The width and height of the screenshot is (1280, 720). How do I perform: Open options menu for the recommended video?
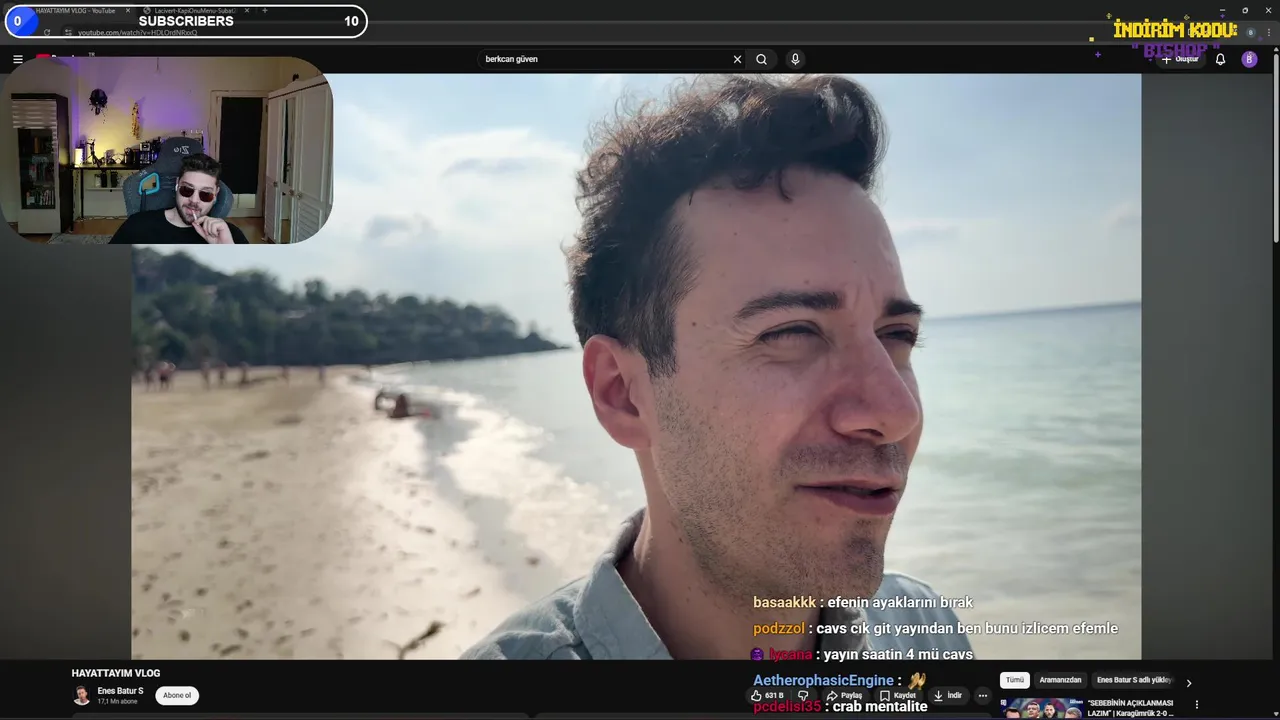1196,705
